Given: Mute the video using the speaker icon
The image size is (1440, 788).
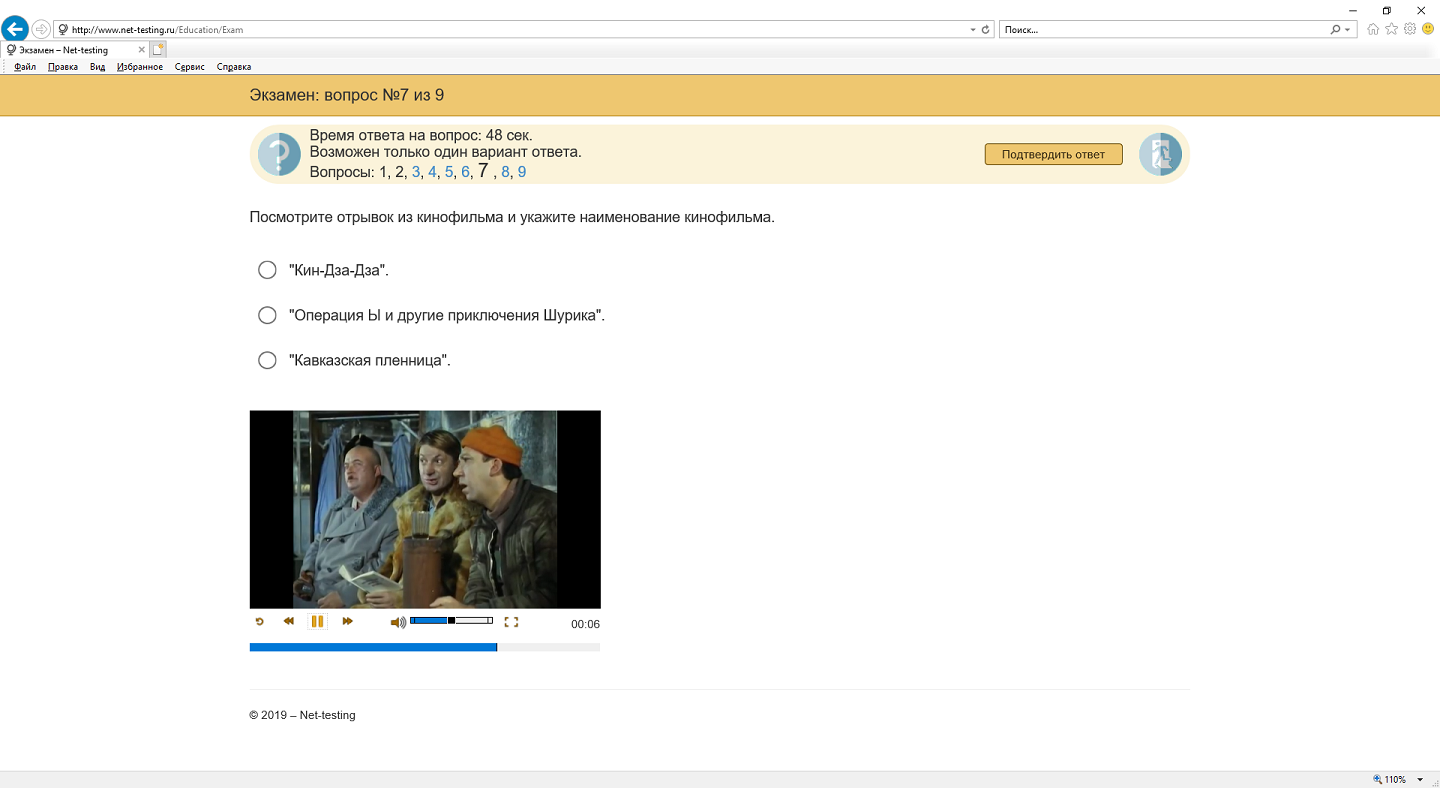Looking at the screenshot, I should (398, 622).
